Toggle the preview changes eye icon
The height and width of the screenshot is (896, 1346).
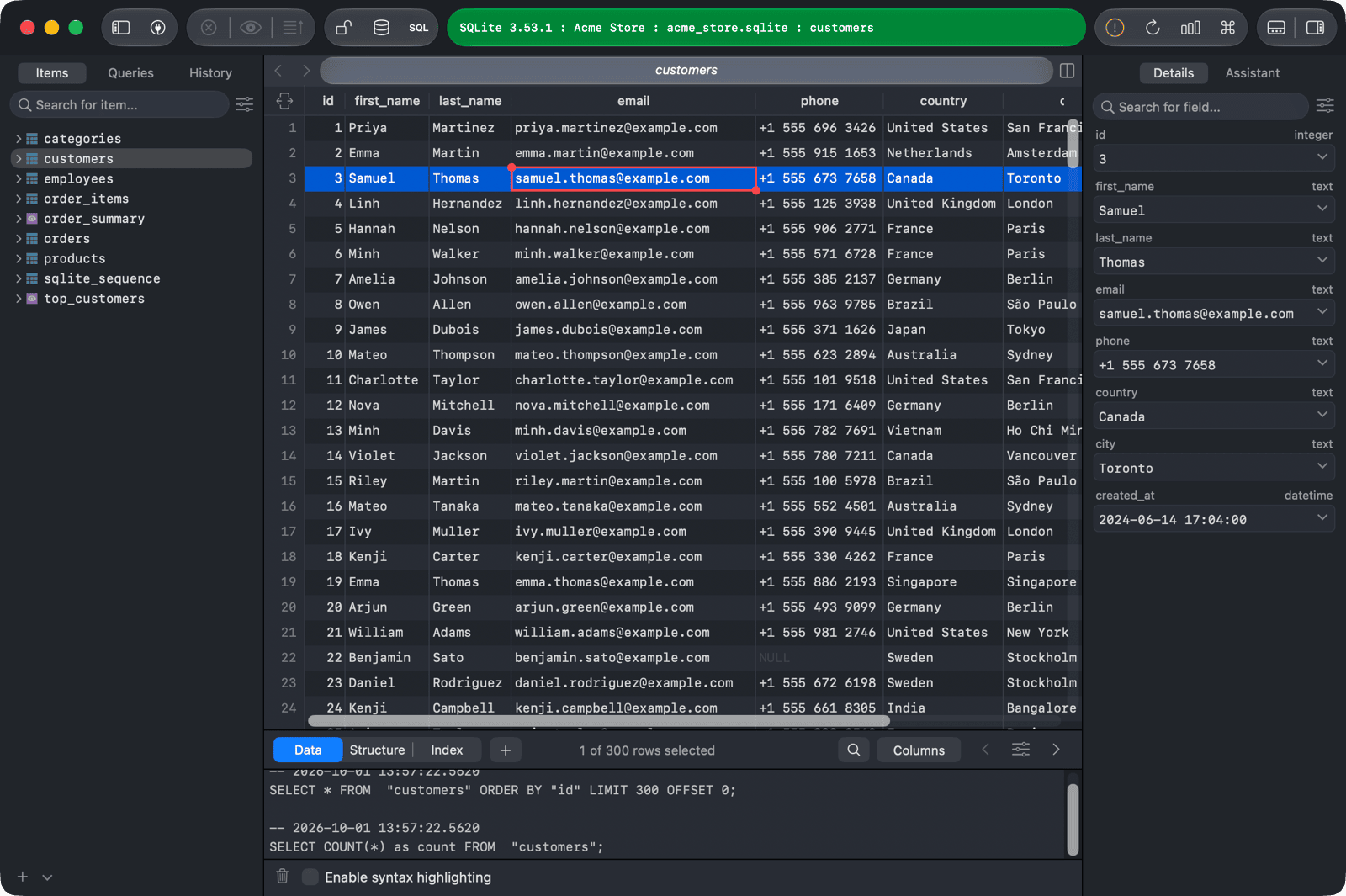click(250, 28)
